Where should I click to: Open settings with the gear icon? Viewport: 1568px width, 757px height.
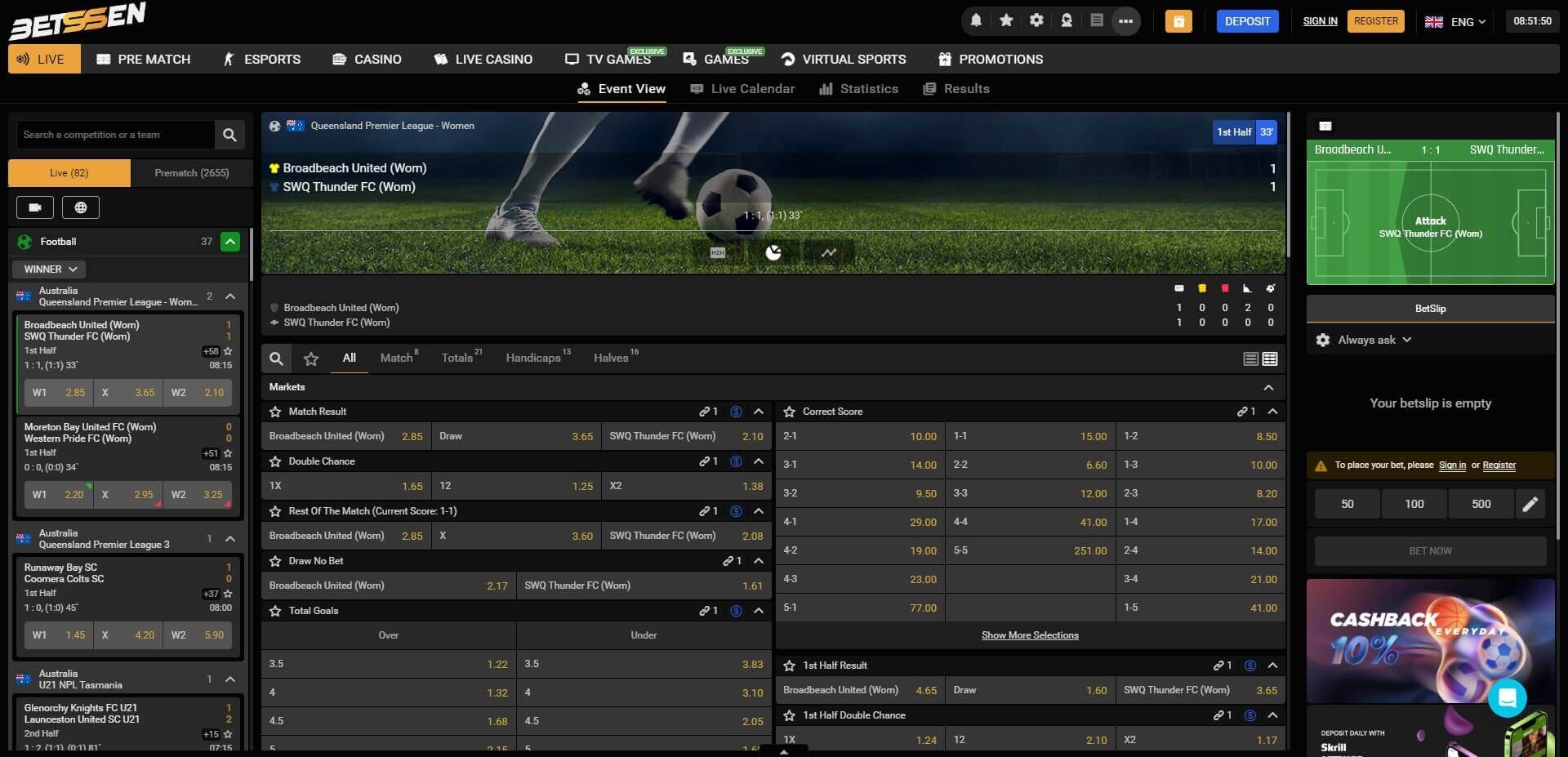[x=1036, y=20]
